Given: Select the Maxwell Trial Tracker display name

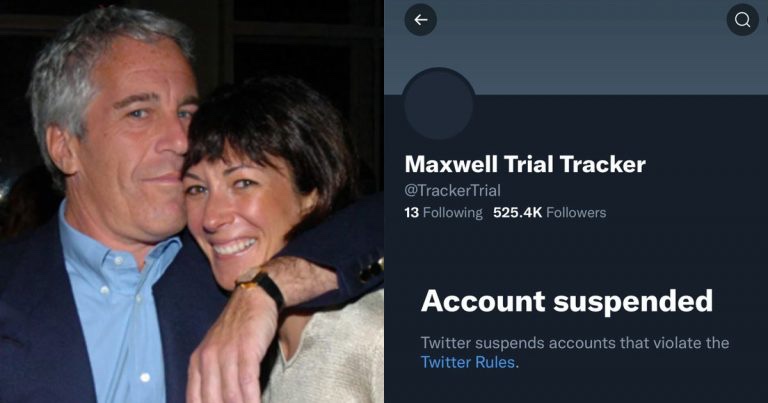Looking at the screenshot, I should click(x=524, y=165).
